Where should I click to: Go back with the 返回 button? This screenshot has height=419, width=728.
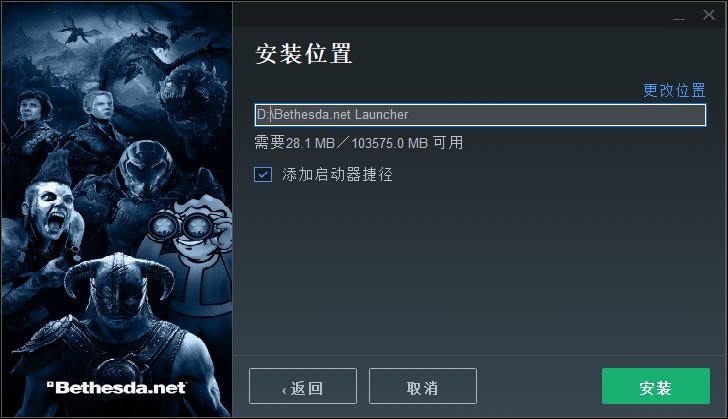(303, 386)
